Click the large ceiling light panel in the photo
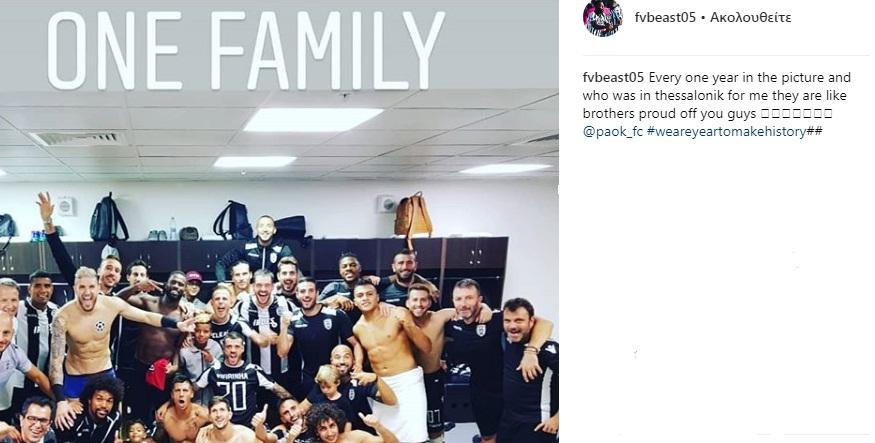This screenshot has width=875, height=443. (312, 120)
